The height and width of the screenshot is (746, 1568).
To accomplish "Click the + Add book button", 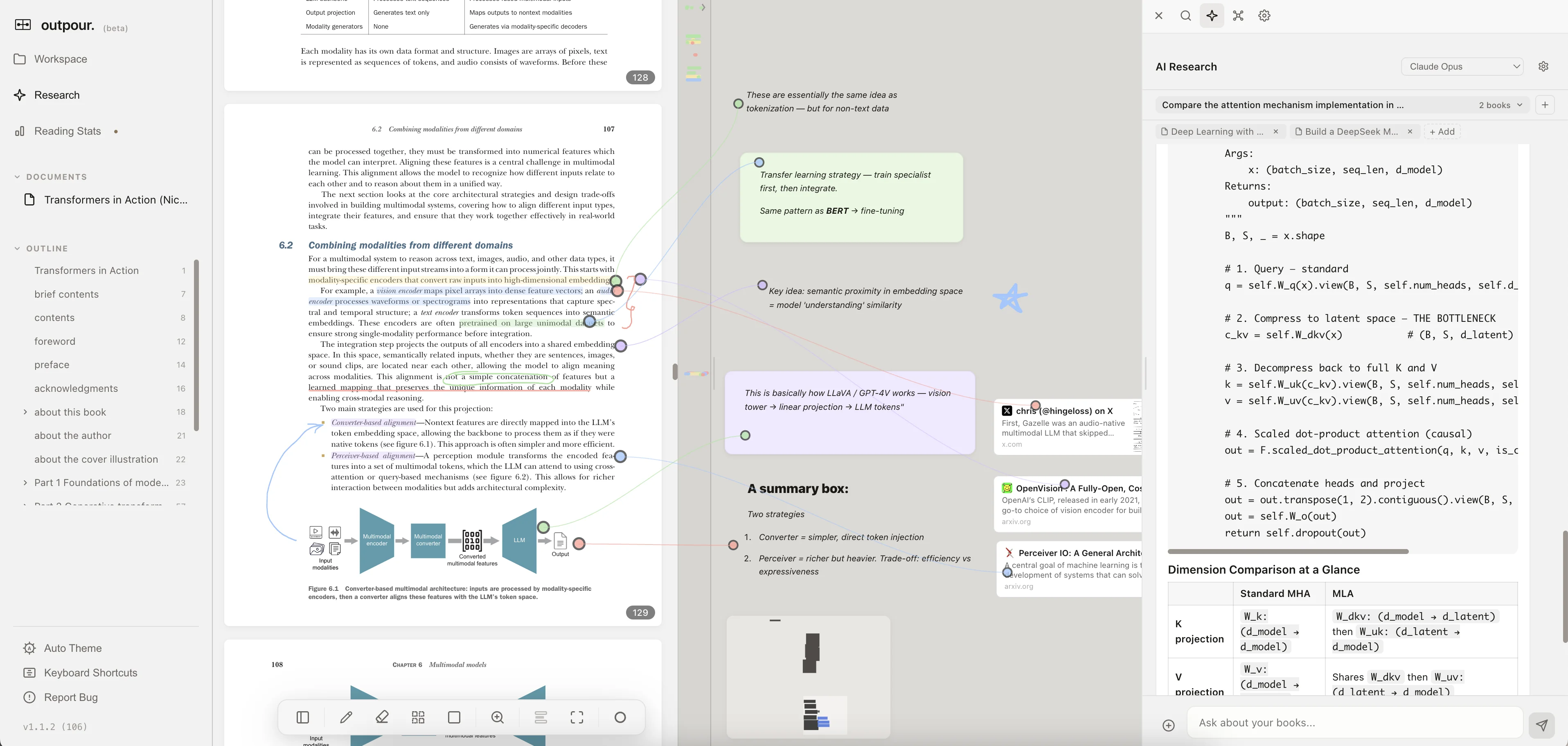I will click(1442, 131).
